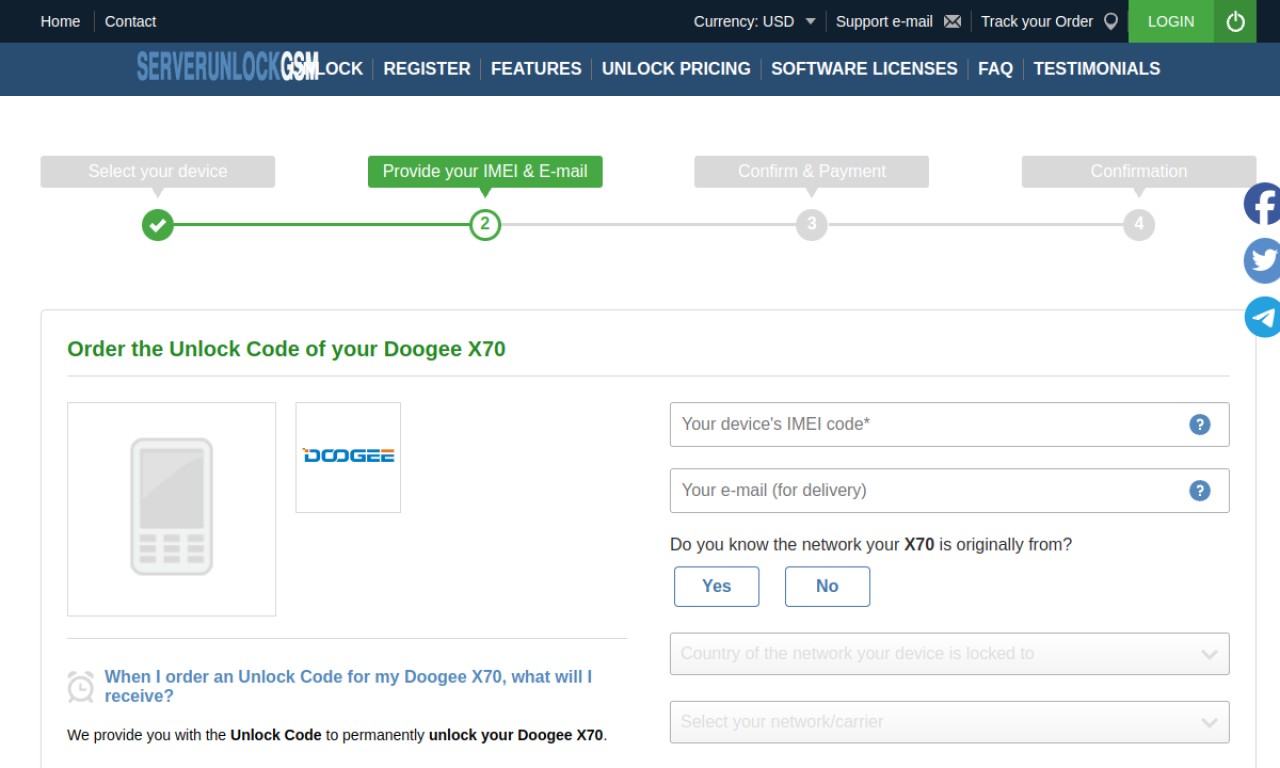
Task: Click the help icon in the IMEI field
Action: (1200, 424)
